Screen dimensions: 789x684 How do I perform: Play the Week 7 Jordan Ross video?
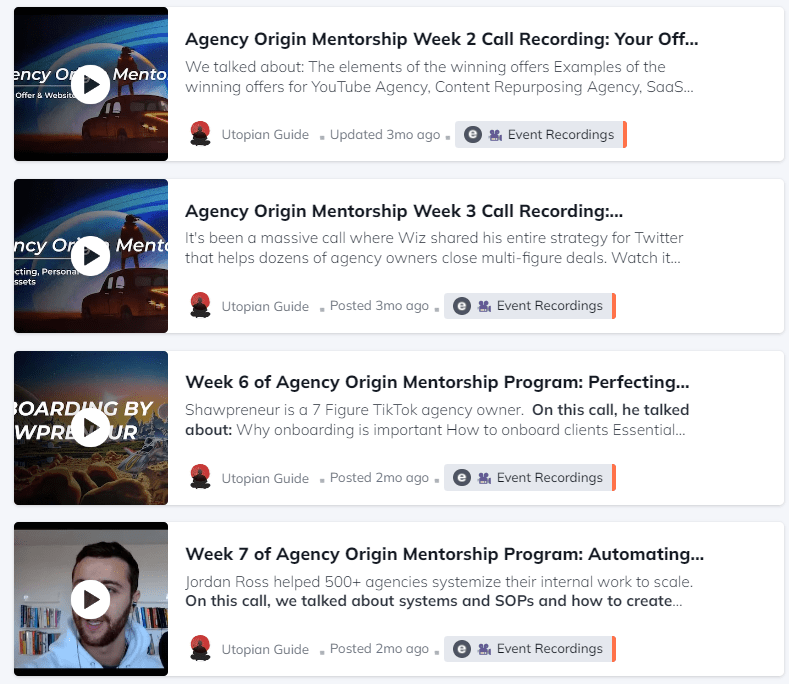[91, 599]
